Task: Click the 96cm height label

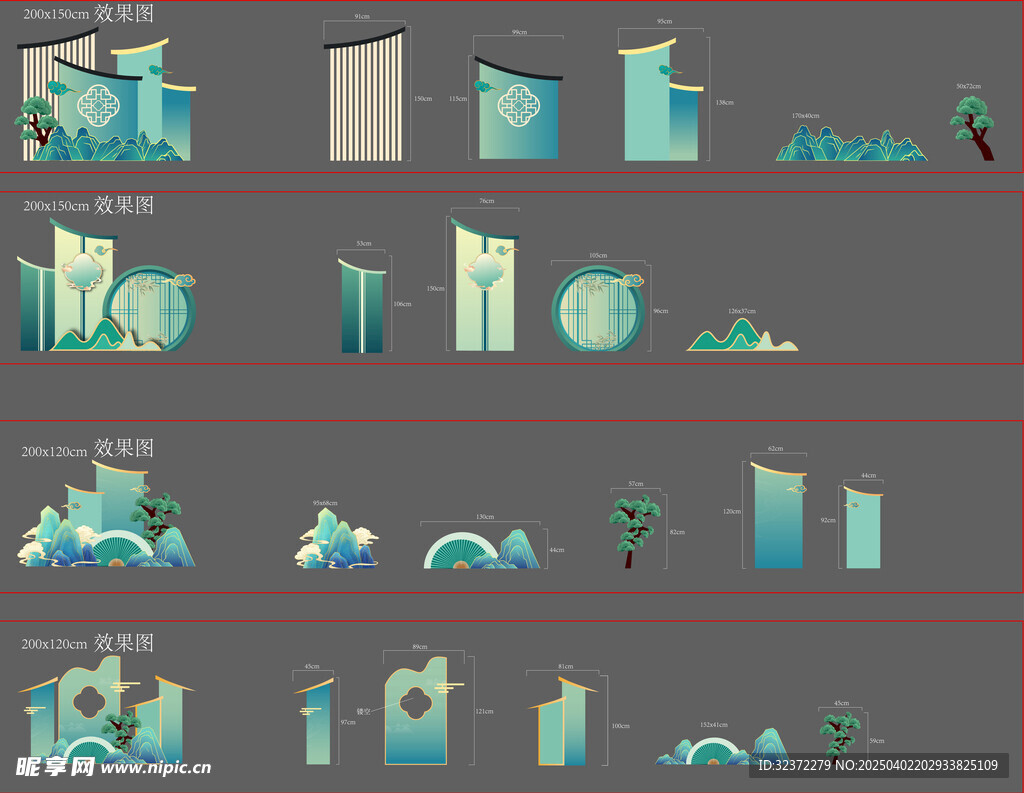Action: [661, 311]
